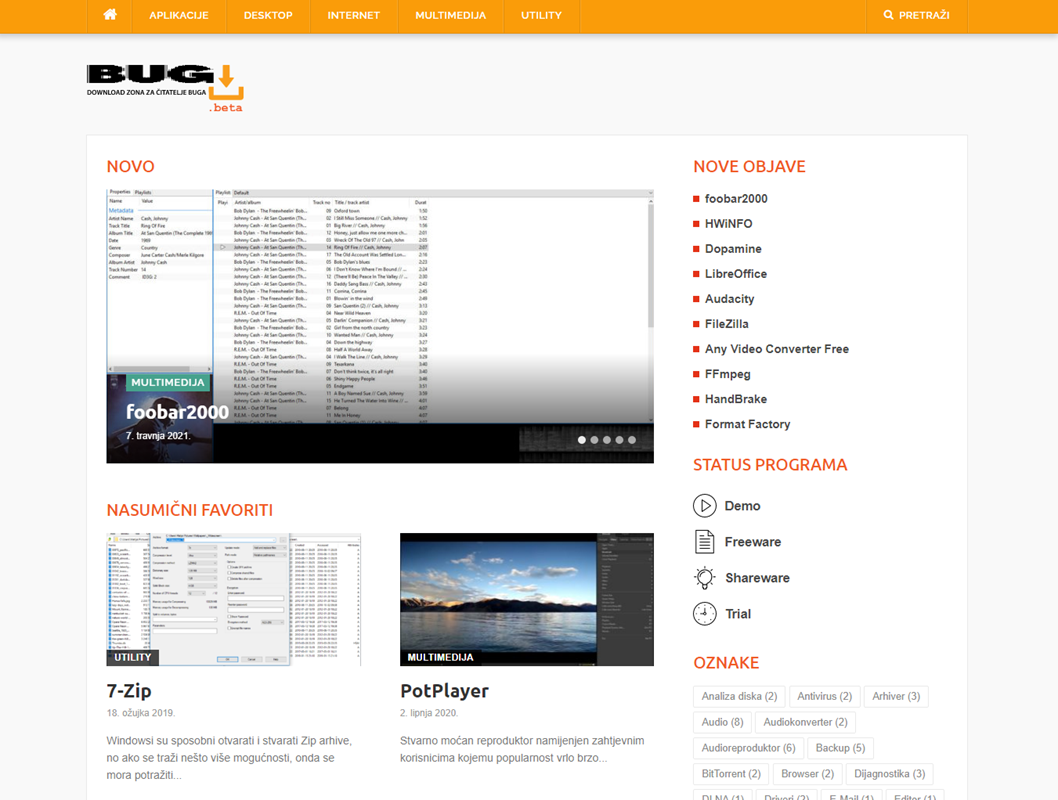Jump to the second carousel slide dot
The width and height of the screenshot is (1058, 800).
point(594,440)
